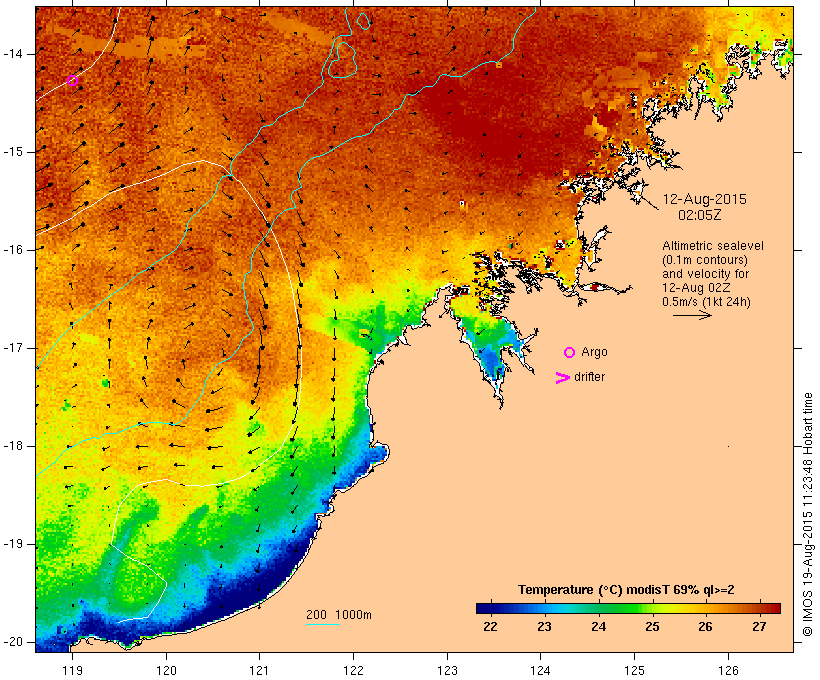Click the '12-Aug-2015' date label

tap(704, 199)
